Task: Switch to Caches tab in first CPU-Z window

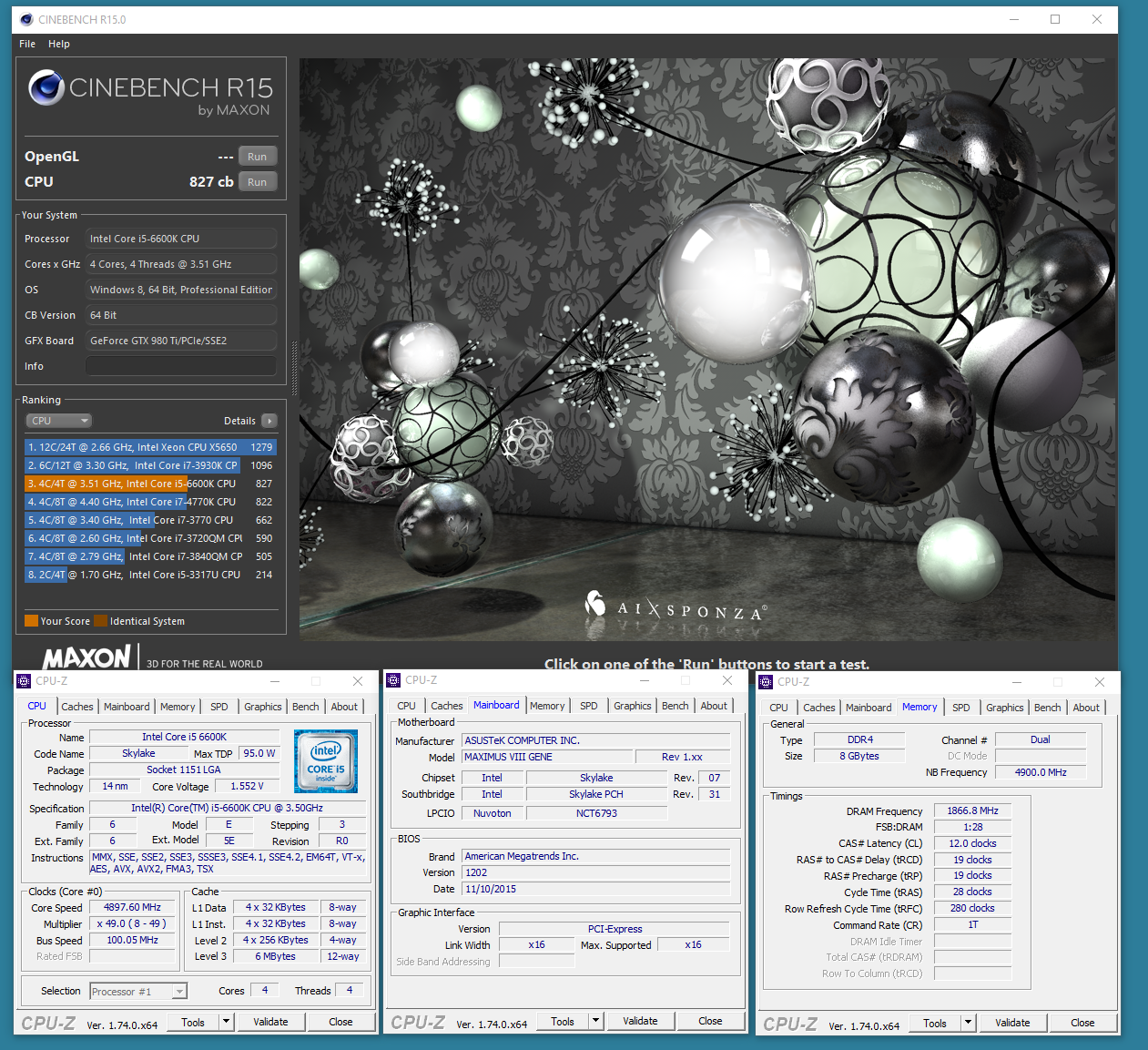Action: tap(77, 707)
